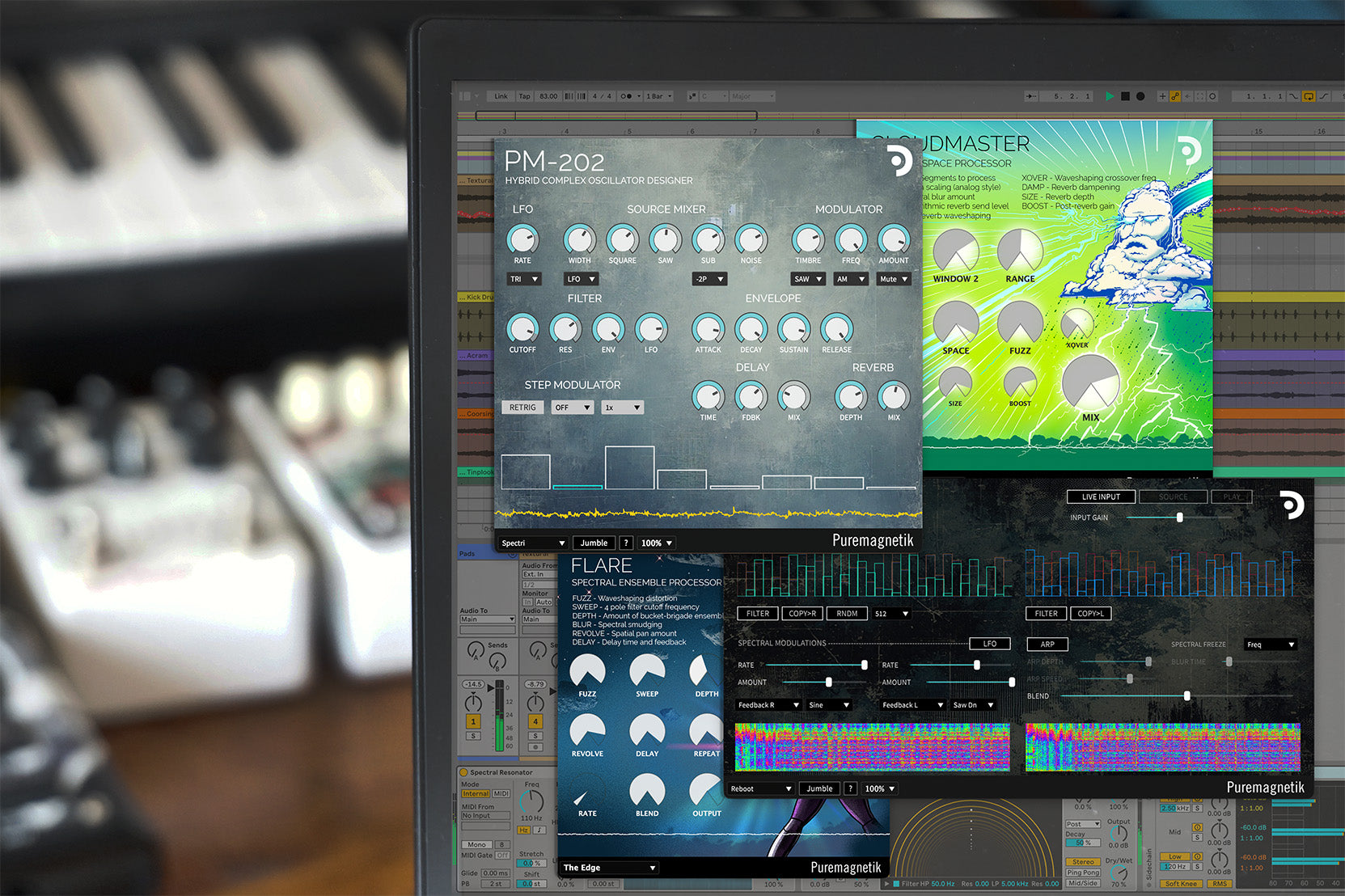Viewport: 1345px width, 896px height.
Task: Click the Ableton transport Play button
Action: click(1110, 96)
